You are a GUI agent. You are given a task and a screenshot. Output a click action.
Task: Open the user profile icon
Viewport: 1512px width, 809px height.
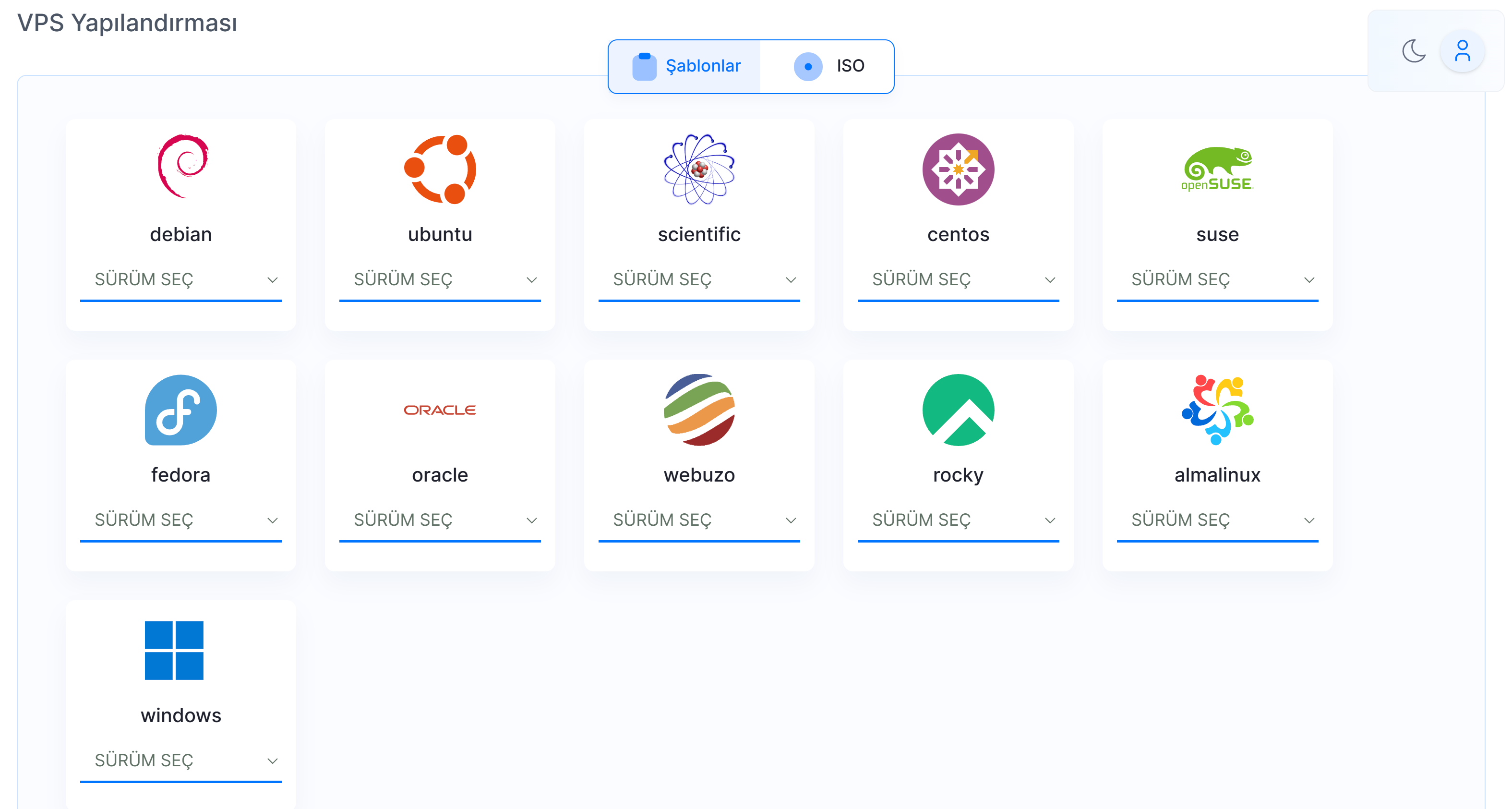click(1462, 51)
